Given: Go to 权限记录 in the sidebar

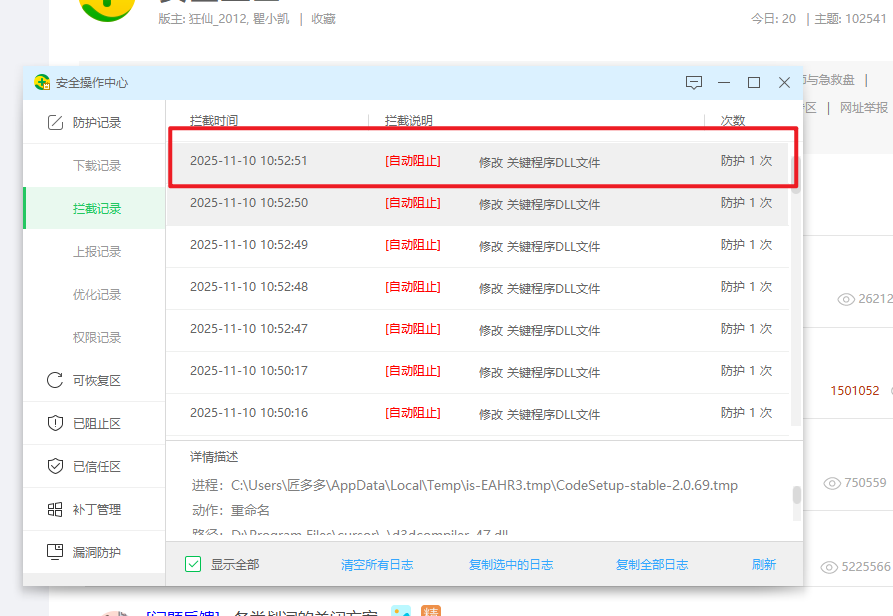Looking at the screenshot, I should [x=97, y=338].
